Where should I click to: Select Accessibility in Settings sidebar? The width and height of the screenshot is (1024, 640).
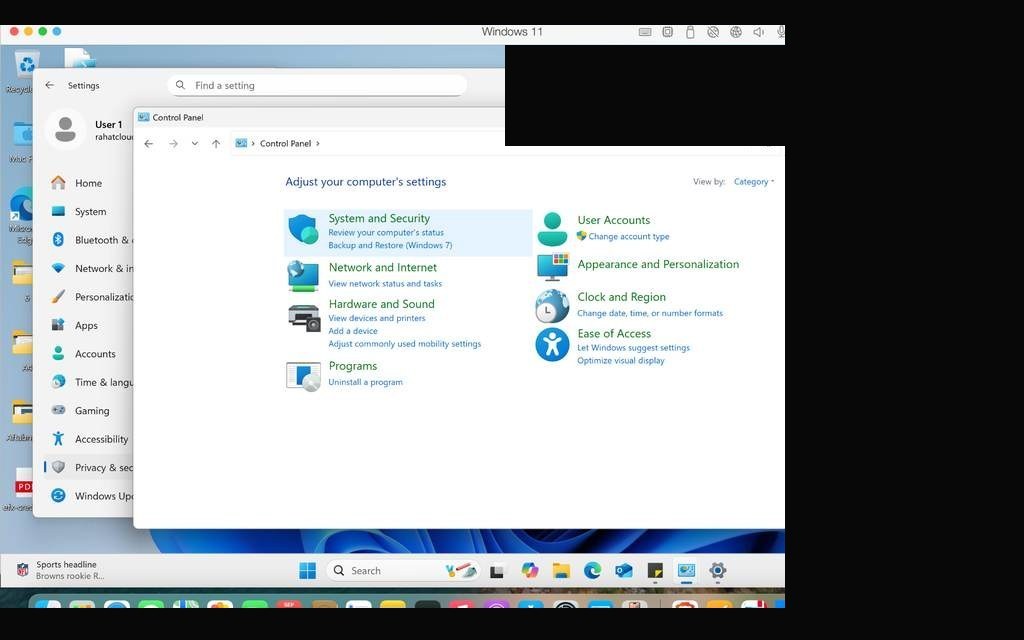pos(88,440)
